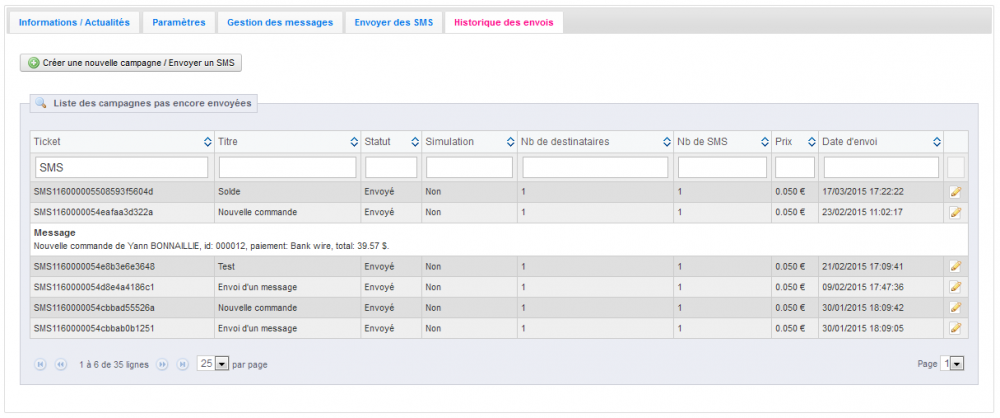Edit the Test campaign row pencil
The height and width of the screenshot is (418, 1000).
(x=955, y=266)
